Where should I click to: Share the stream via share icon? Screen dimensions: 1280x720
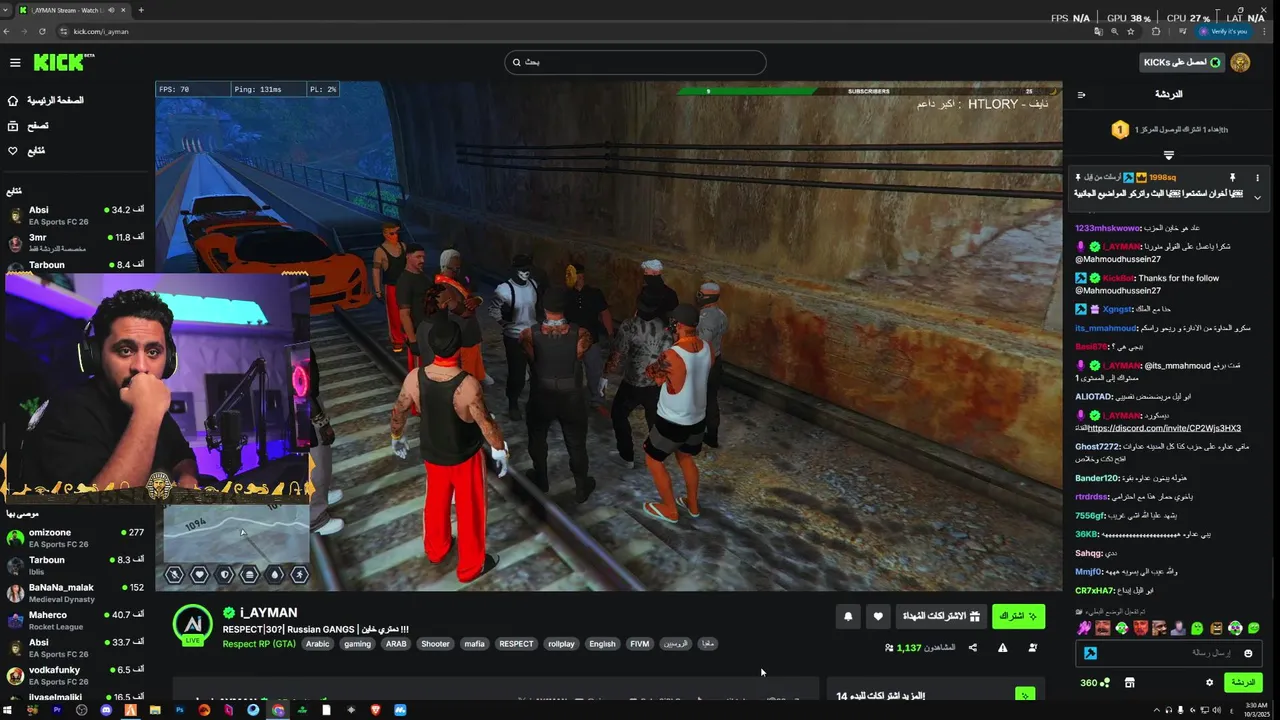(x=972, y=648)
